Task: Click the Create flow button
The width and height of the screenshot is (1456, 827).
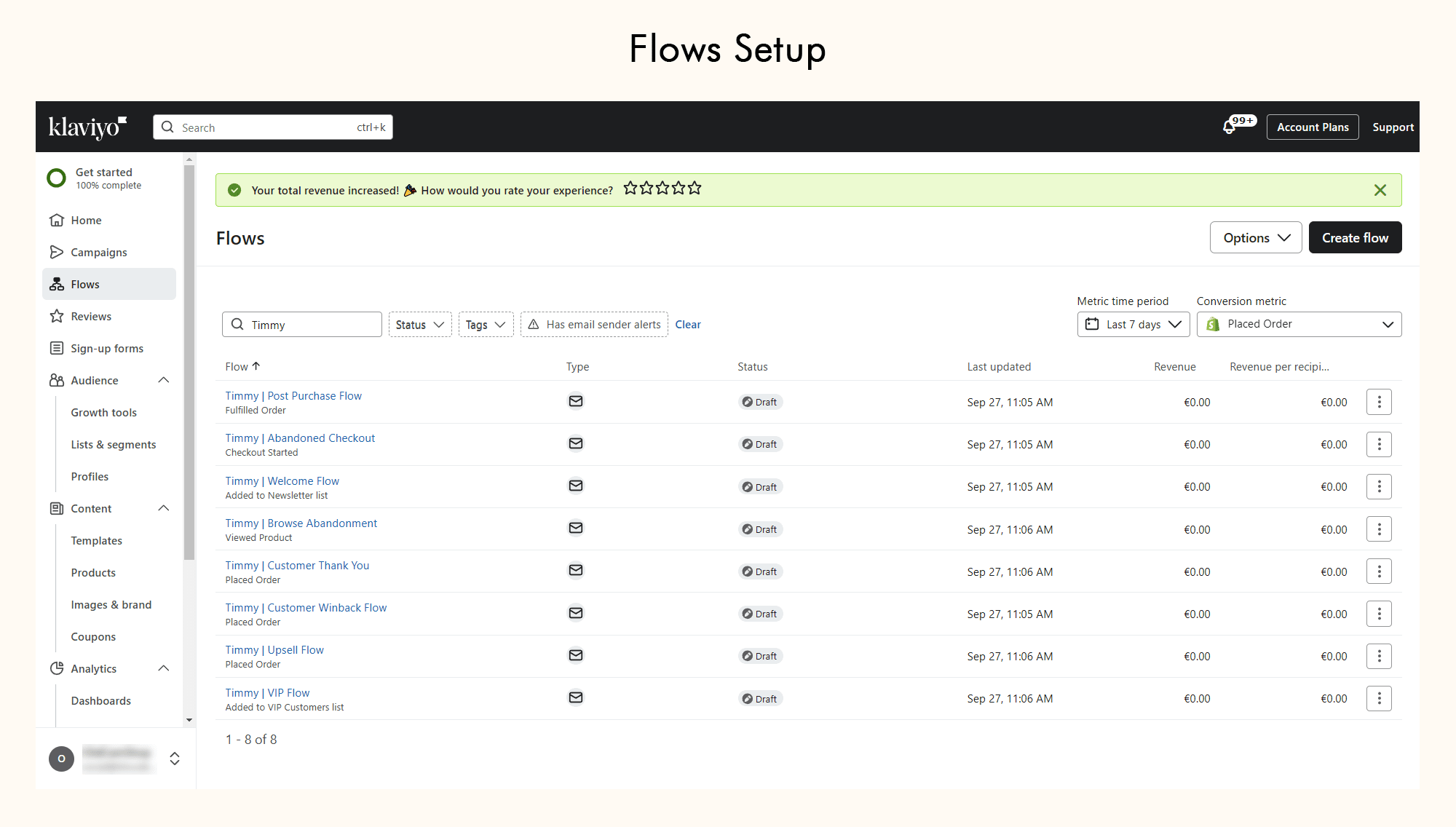Action: click(1355, 238)
